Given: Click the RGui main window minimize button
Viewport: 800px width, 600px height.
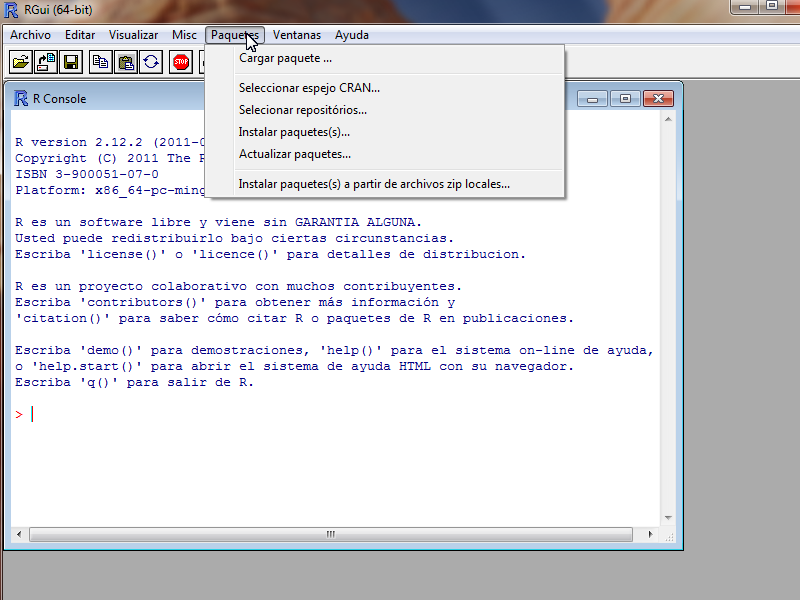Looking at the screenshot, I should [x=745, y=7].
